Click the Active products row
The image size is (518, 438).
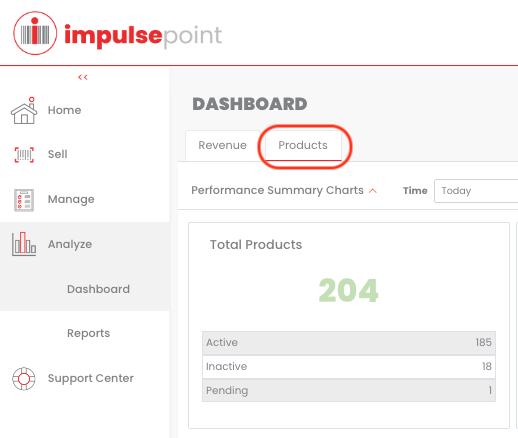(x=349, y=343)
